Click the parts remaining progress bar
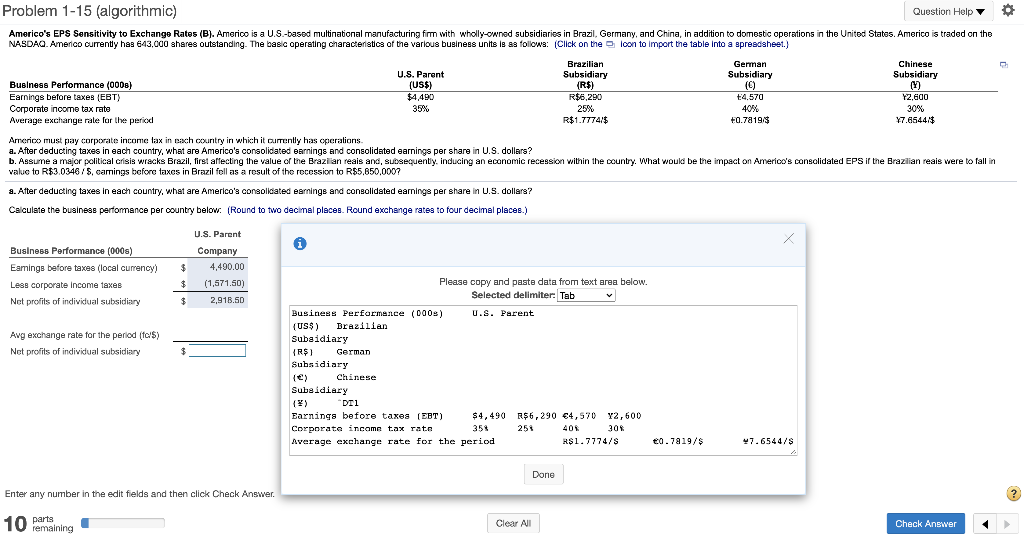Screen dimensions: 1024x543 tap(123, 523)
